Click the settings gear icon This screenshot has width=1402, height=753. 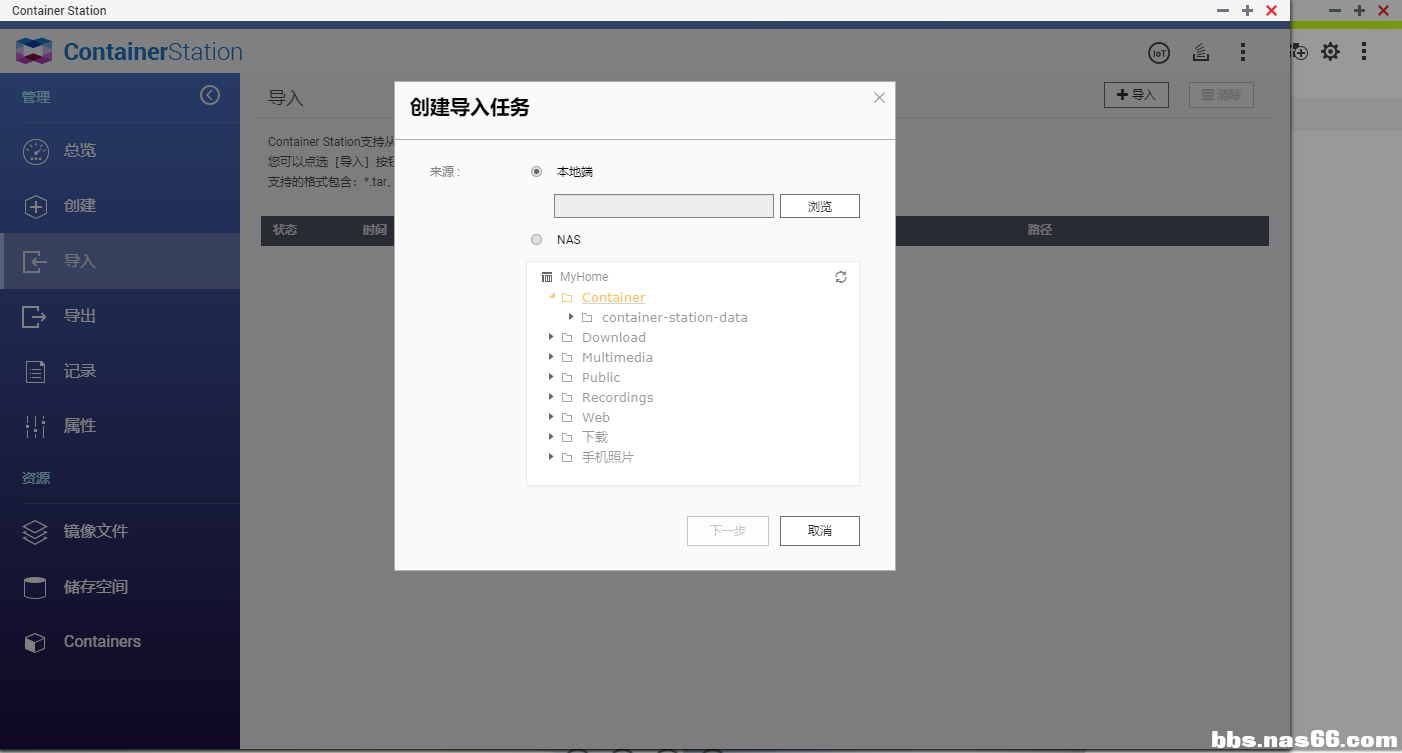[x=1330, y=52]
